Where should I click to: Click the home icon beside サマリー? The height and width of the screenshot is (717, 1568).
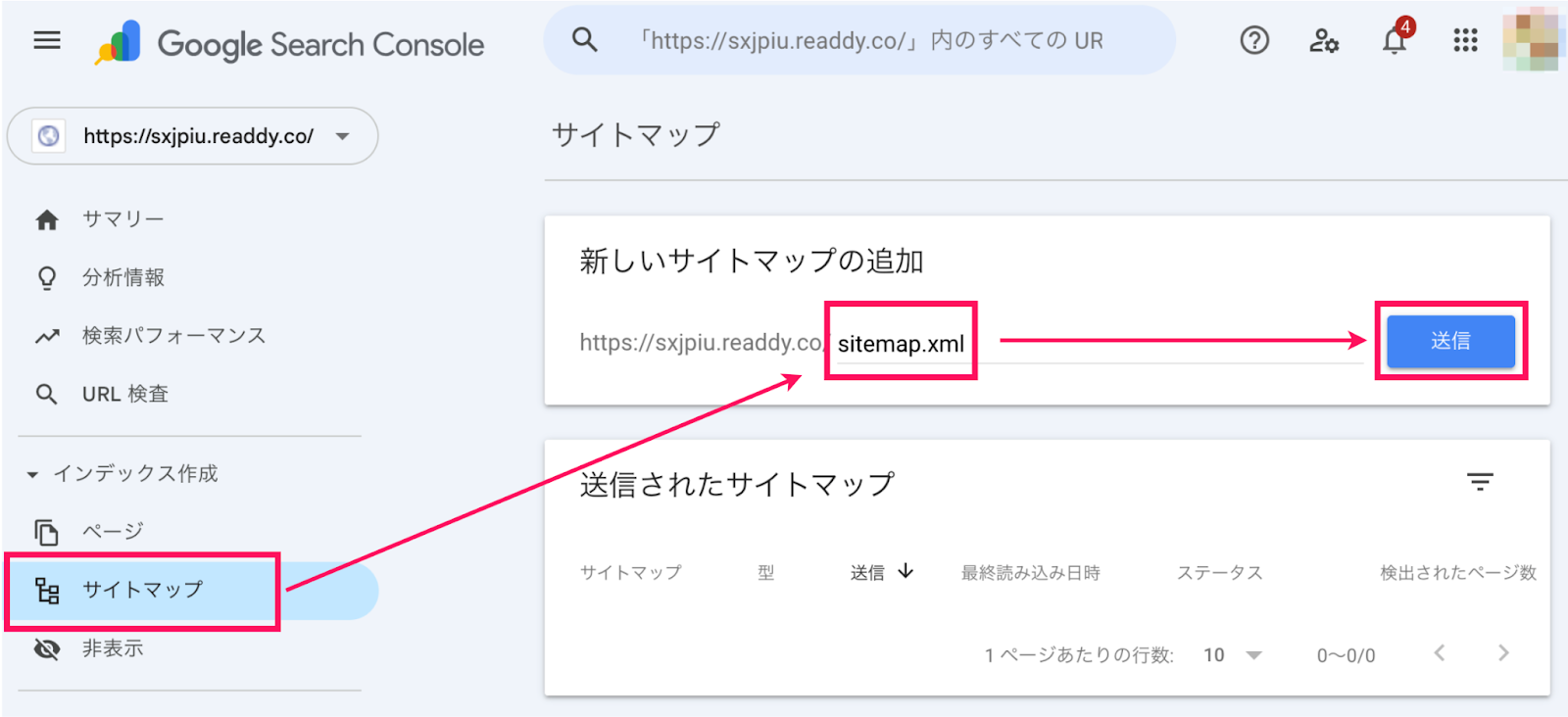(x=47, y=220)
